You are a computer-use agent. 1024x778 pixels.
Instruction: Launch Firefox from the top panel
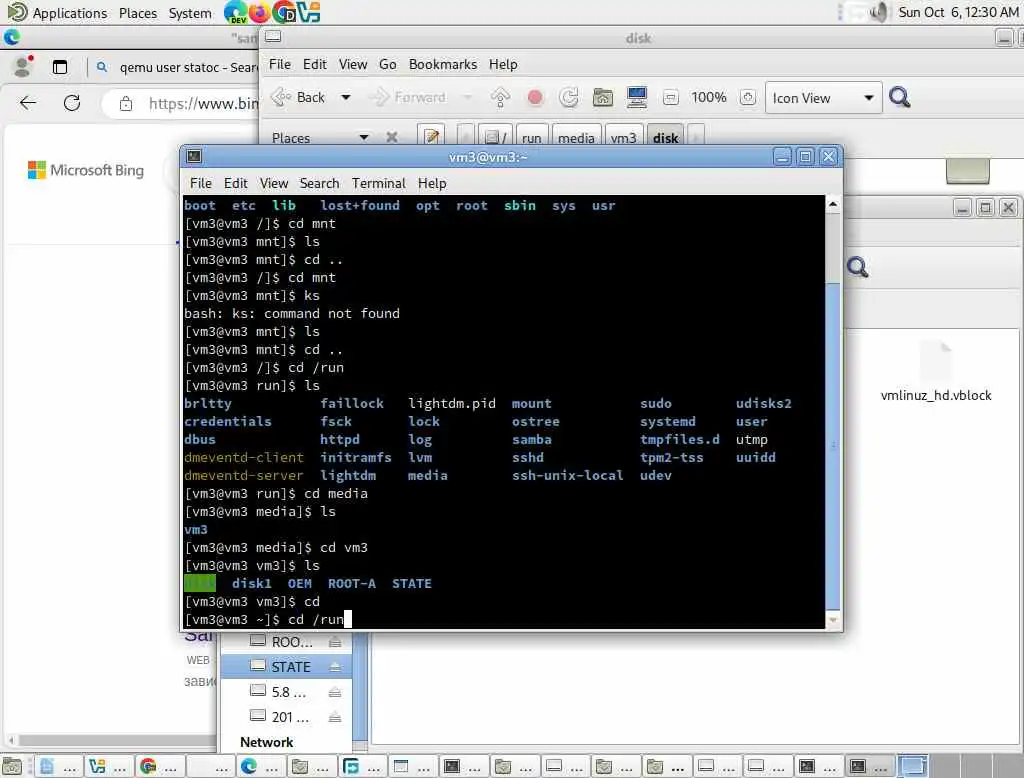tap(259, 12)
